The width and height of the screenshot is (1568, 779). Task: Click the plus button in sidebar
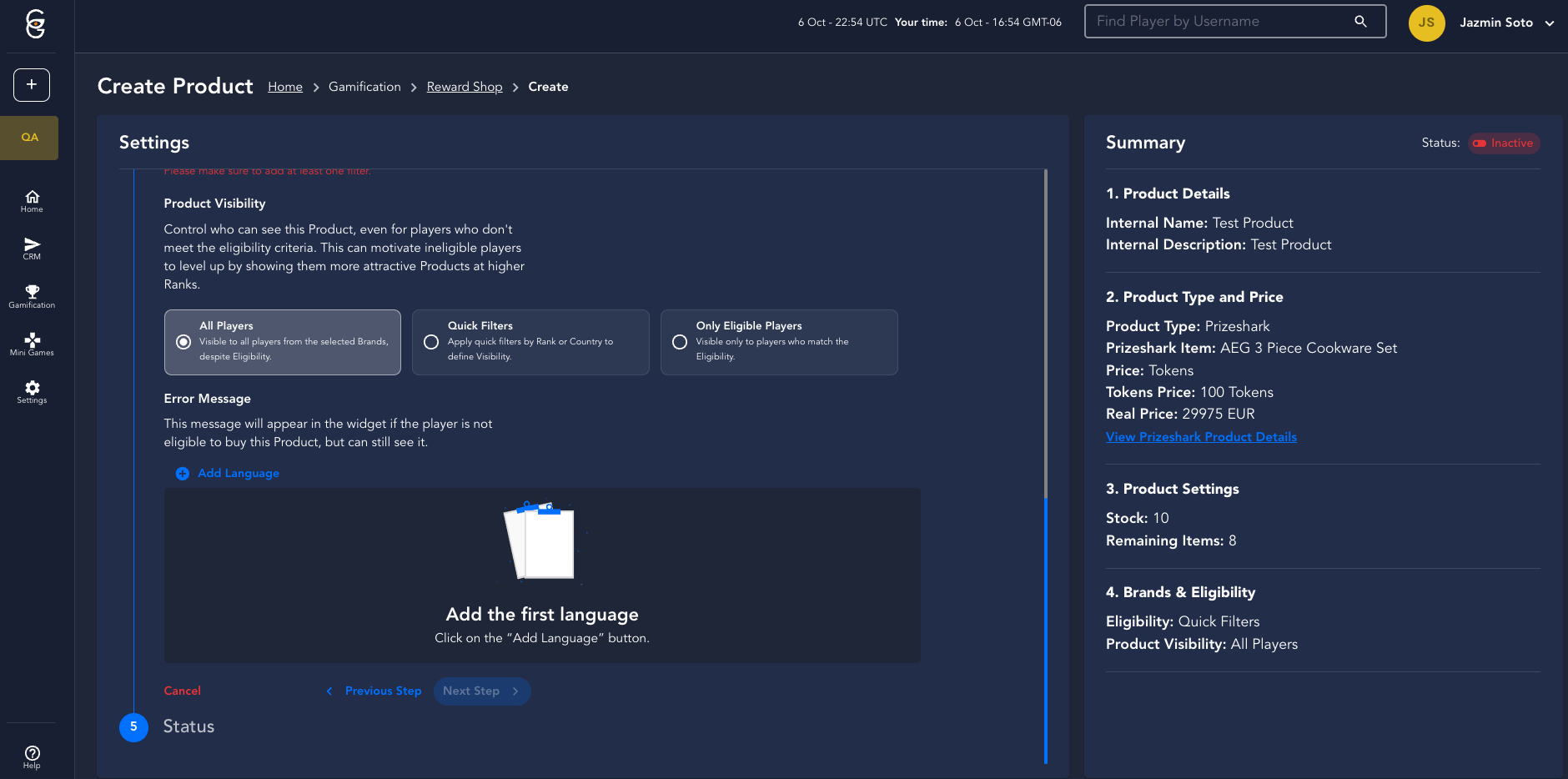(32, 85)
